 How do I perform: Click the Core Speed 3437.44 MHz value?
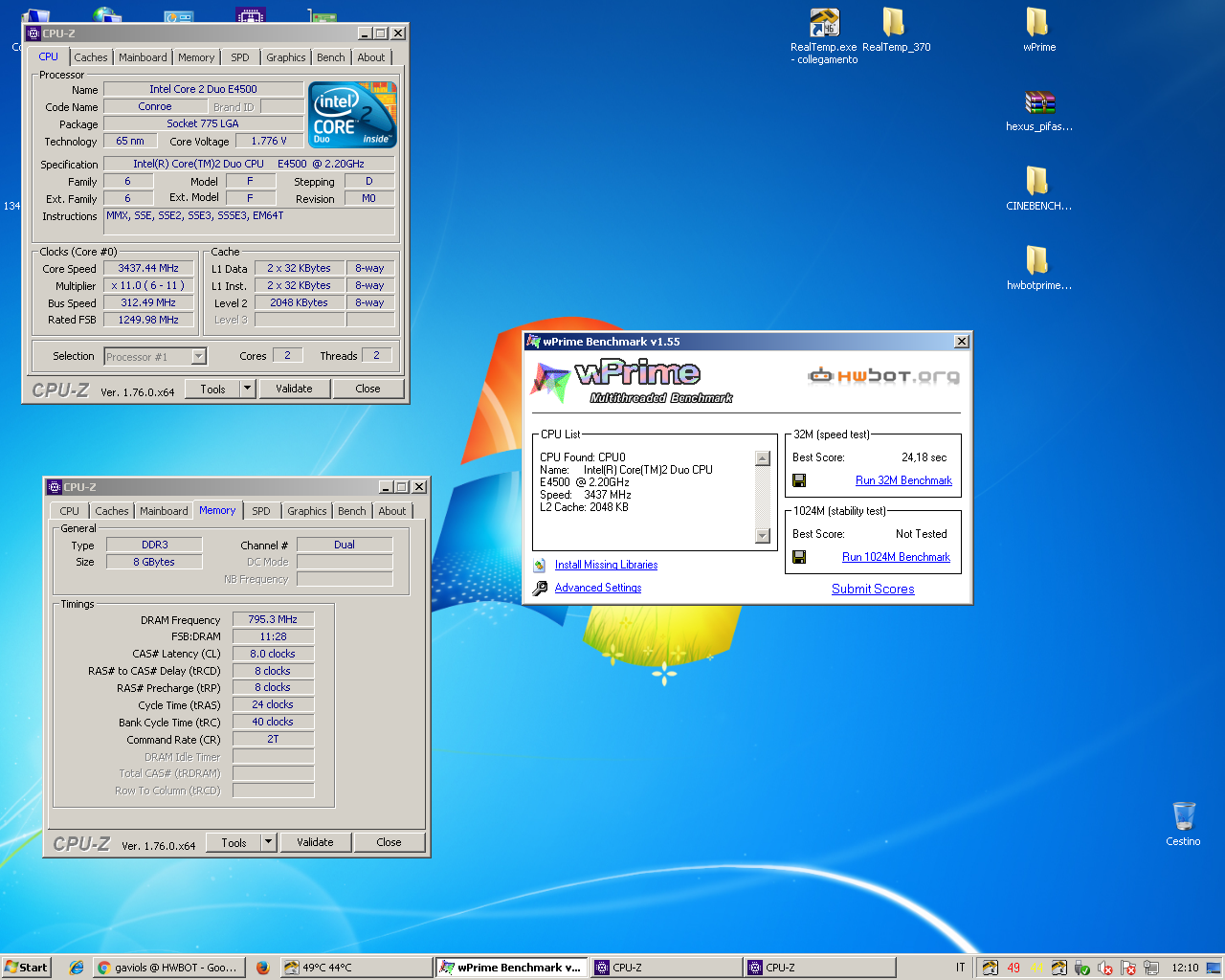click(148, 268)
